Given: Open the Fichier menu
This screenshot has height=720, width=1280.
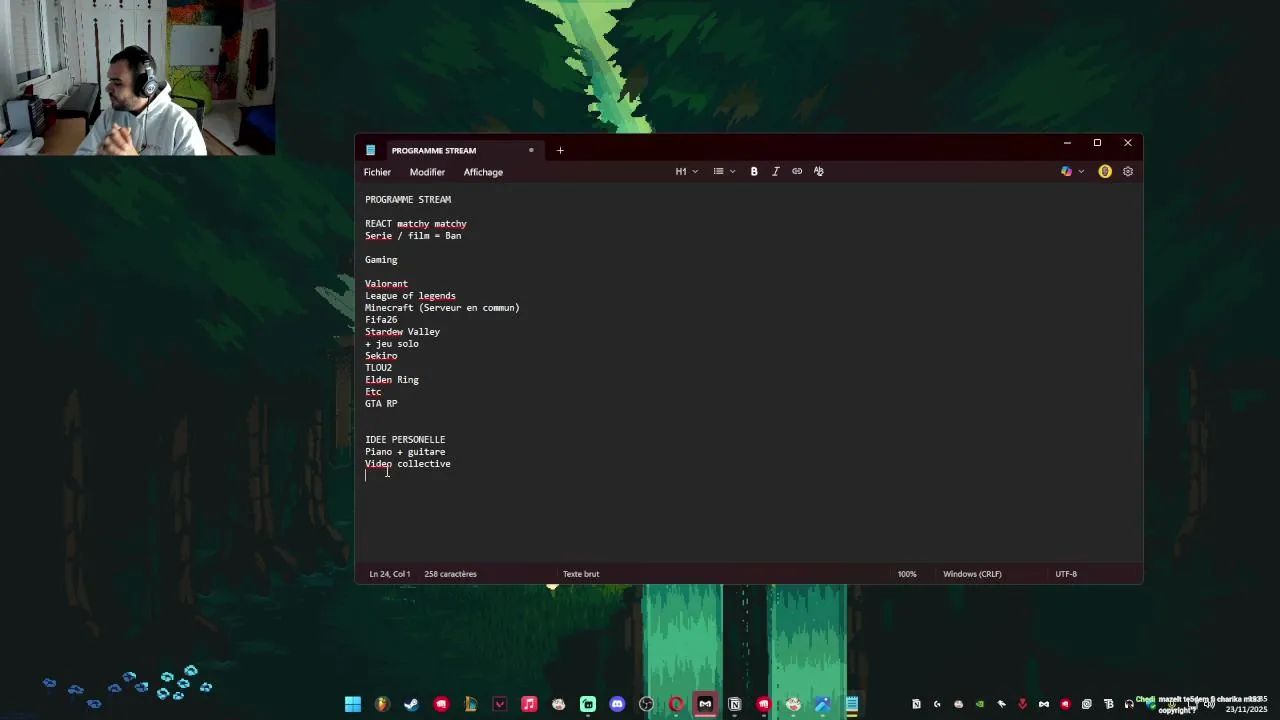Looking at the screenshot, I should [377, 172].
